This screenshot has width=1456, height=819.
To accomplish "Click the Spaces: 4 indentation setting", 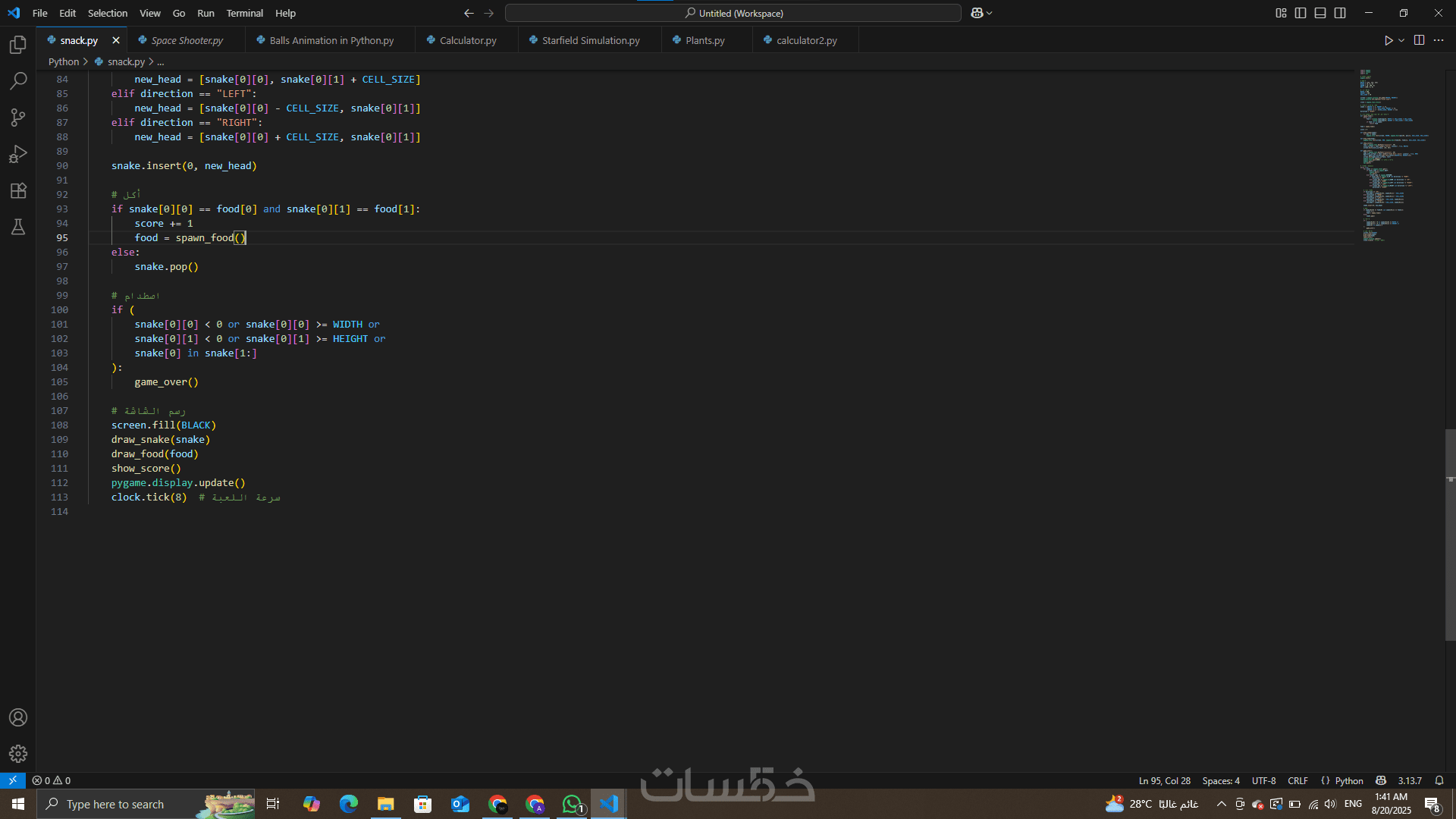I will click(1221, 780).
